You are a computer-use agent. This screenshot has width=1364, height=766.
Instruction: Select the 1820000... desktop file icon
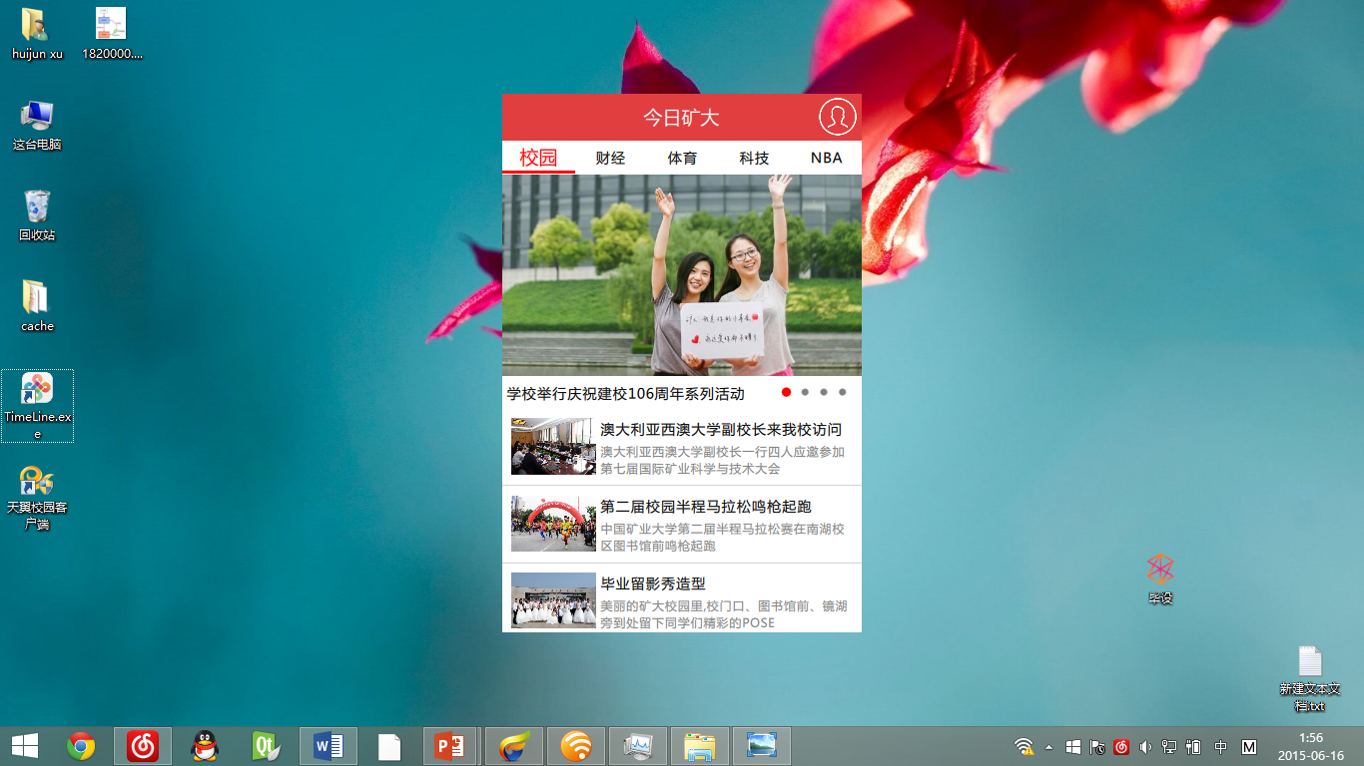112,34
